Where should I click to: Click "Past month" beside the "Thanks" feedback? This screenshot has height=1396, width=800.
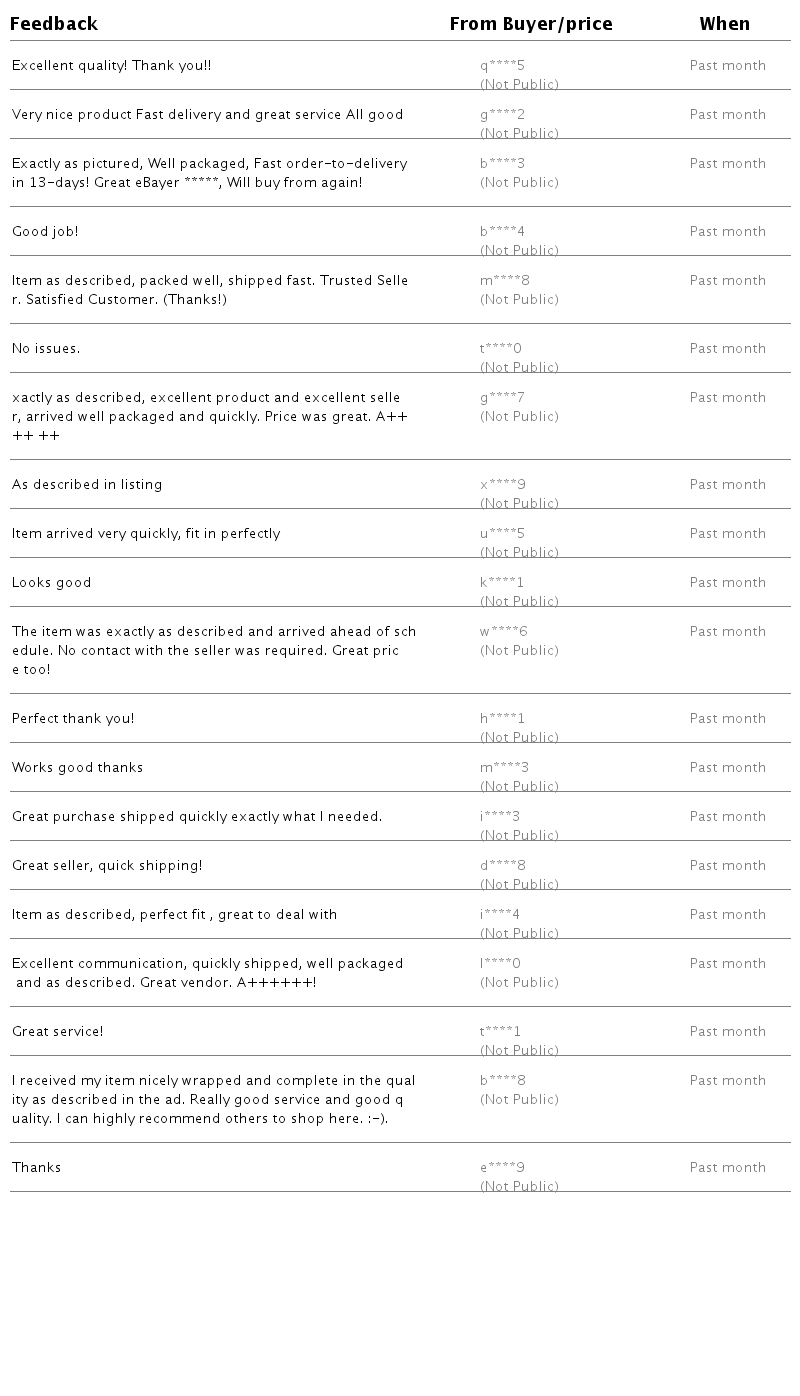pyautogui.click(x=727, y=1168)
